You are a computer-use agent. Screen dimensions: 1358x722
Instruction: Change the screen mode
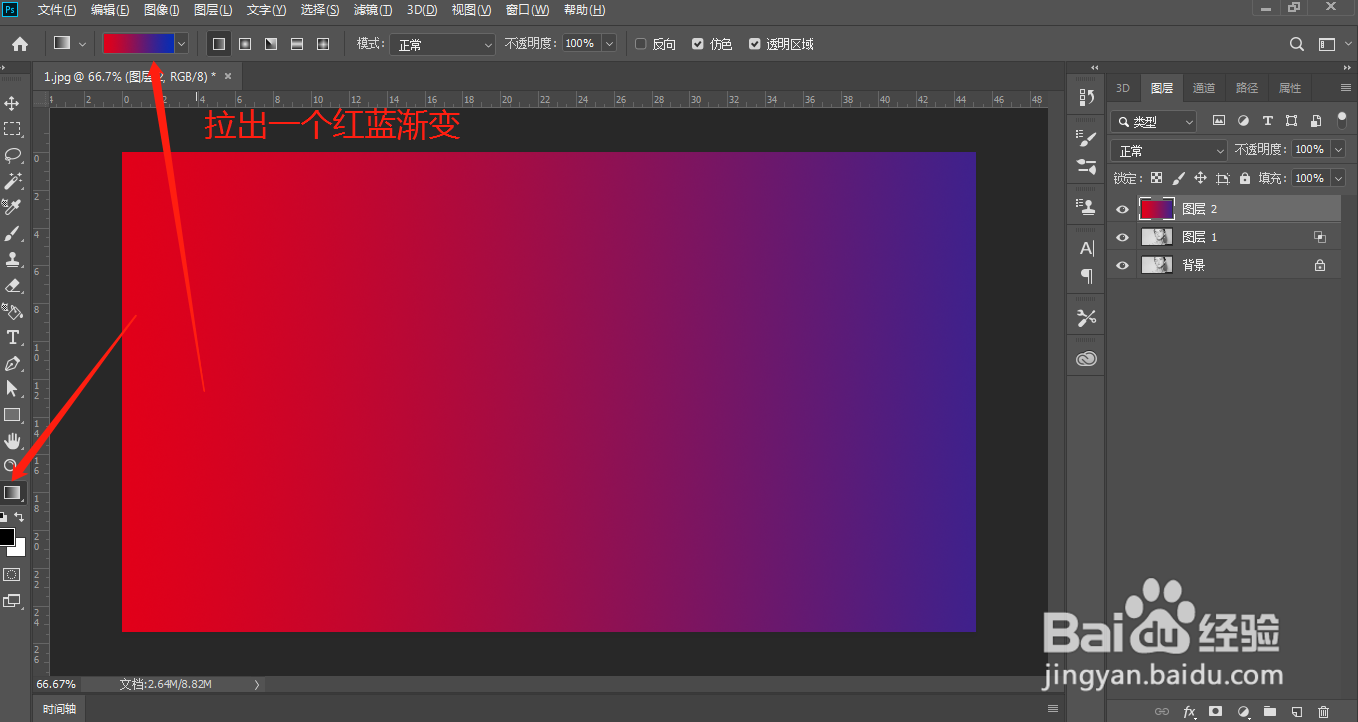[12, 601]
